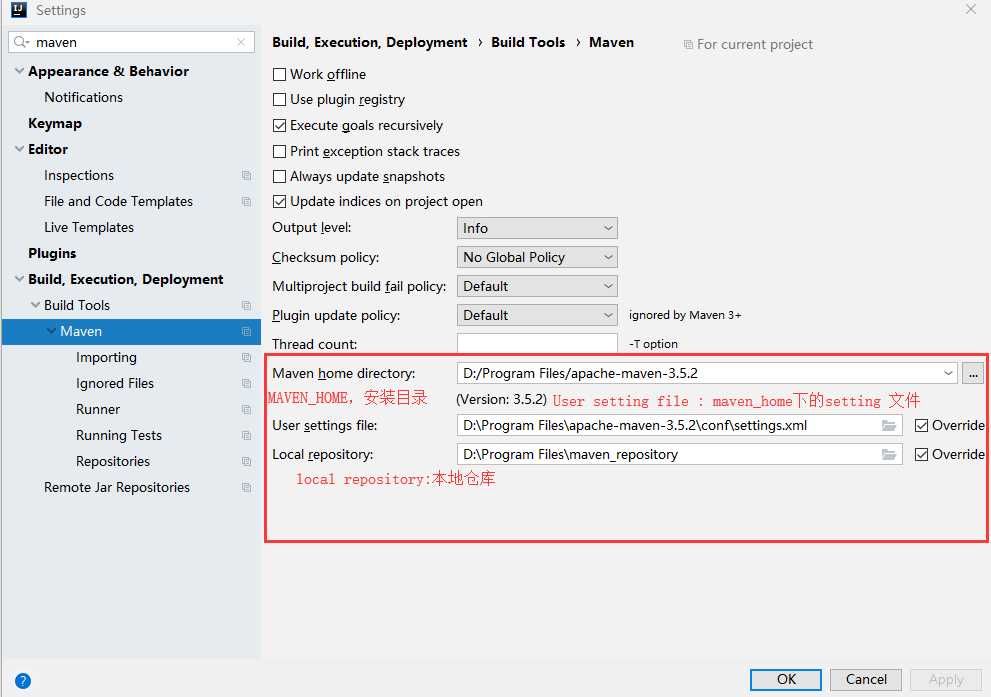Clear the maven search text
This screenshot has height=697, width=991.
click(241, 43)
